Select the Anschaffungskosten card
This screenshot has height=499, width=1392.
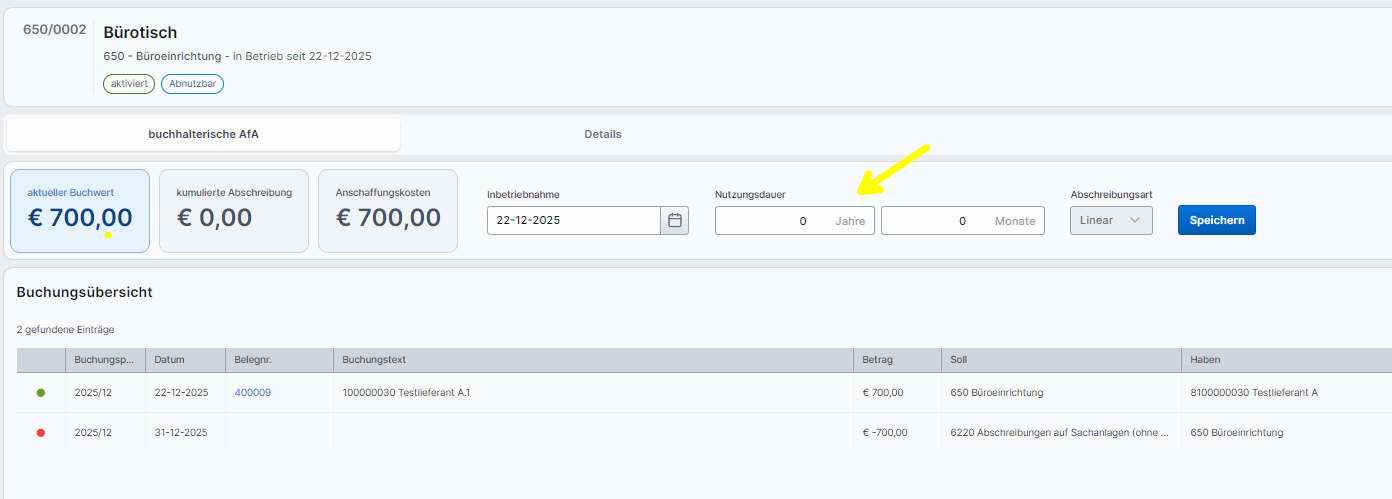click(388, 211)
